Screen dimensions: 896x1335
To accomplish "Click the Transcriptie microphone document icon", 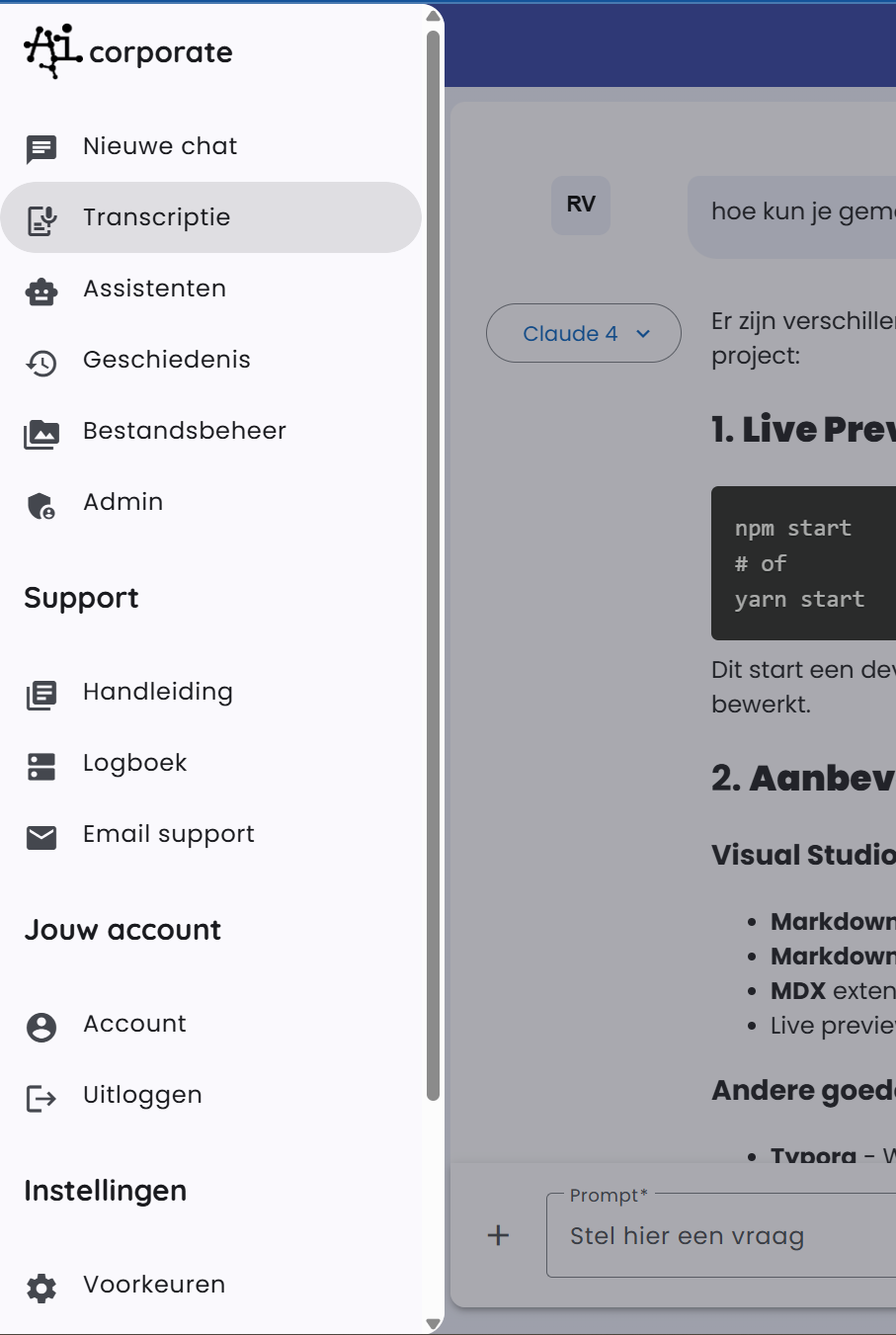I will [41, 219].
